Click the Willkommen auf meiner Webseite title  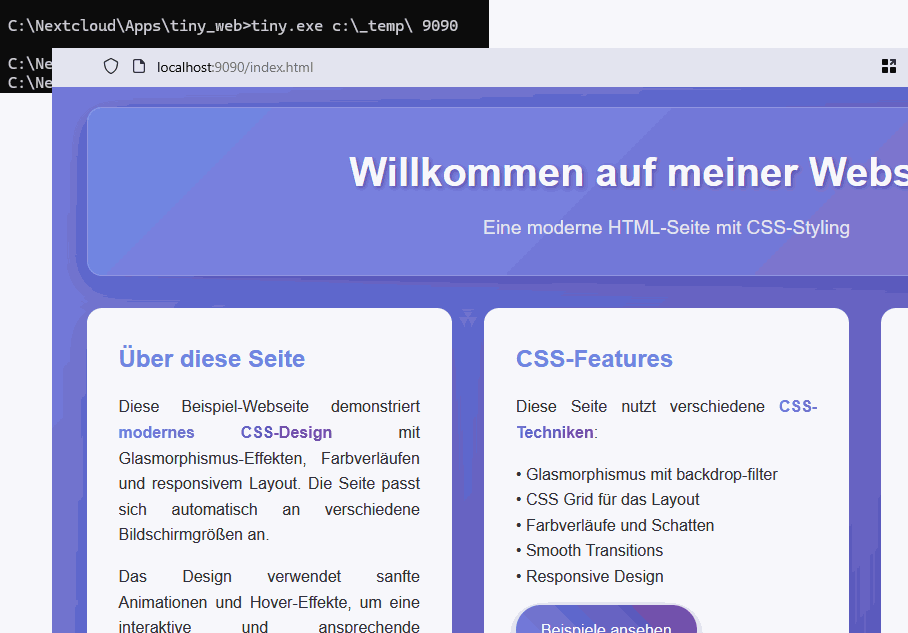[628, 172]
